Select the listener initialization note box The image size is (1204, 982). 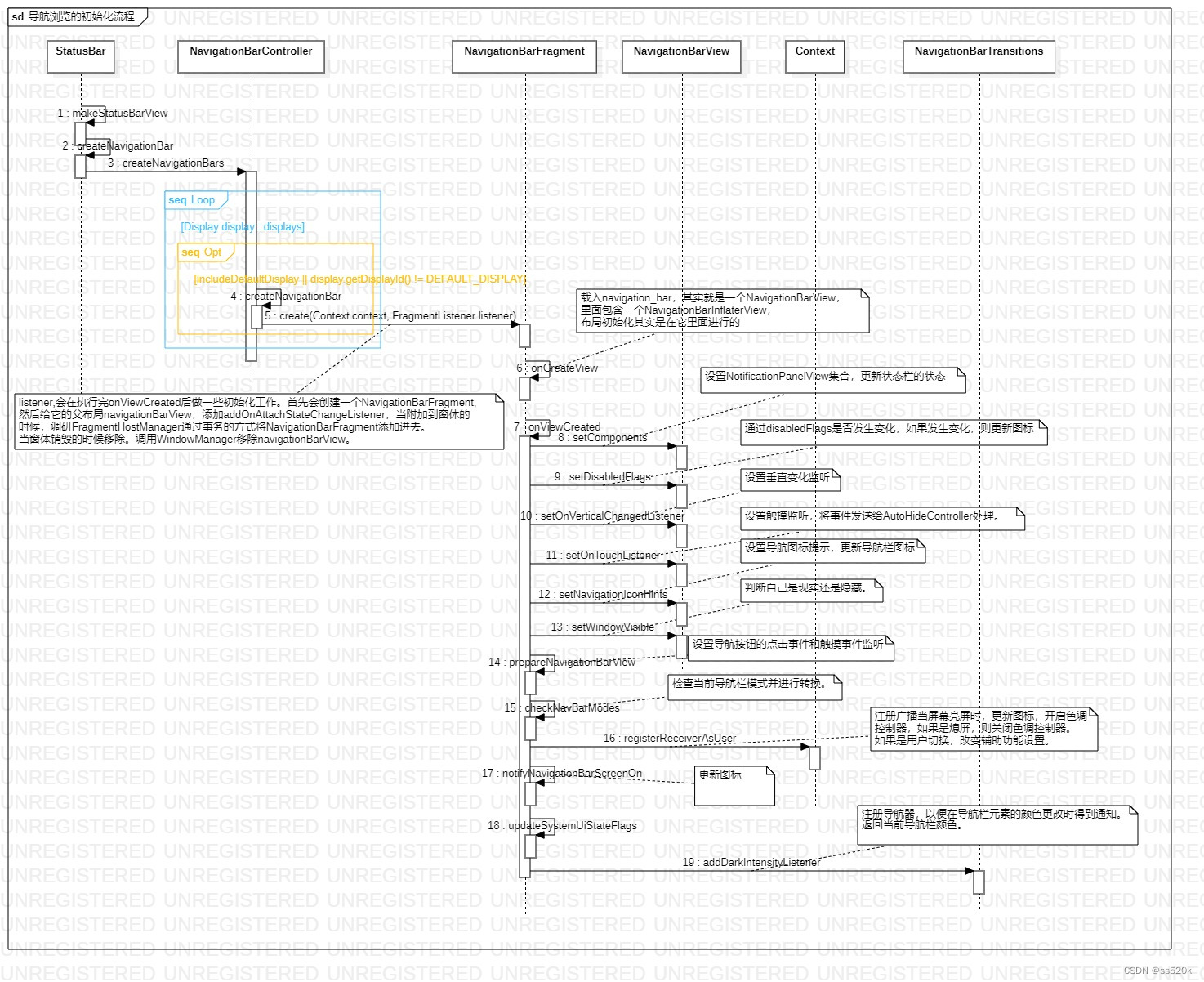click(x=260, y=422)
